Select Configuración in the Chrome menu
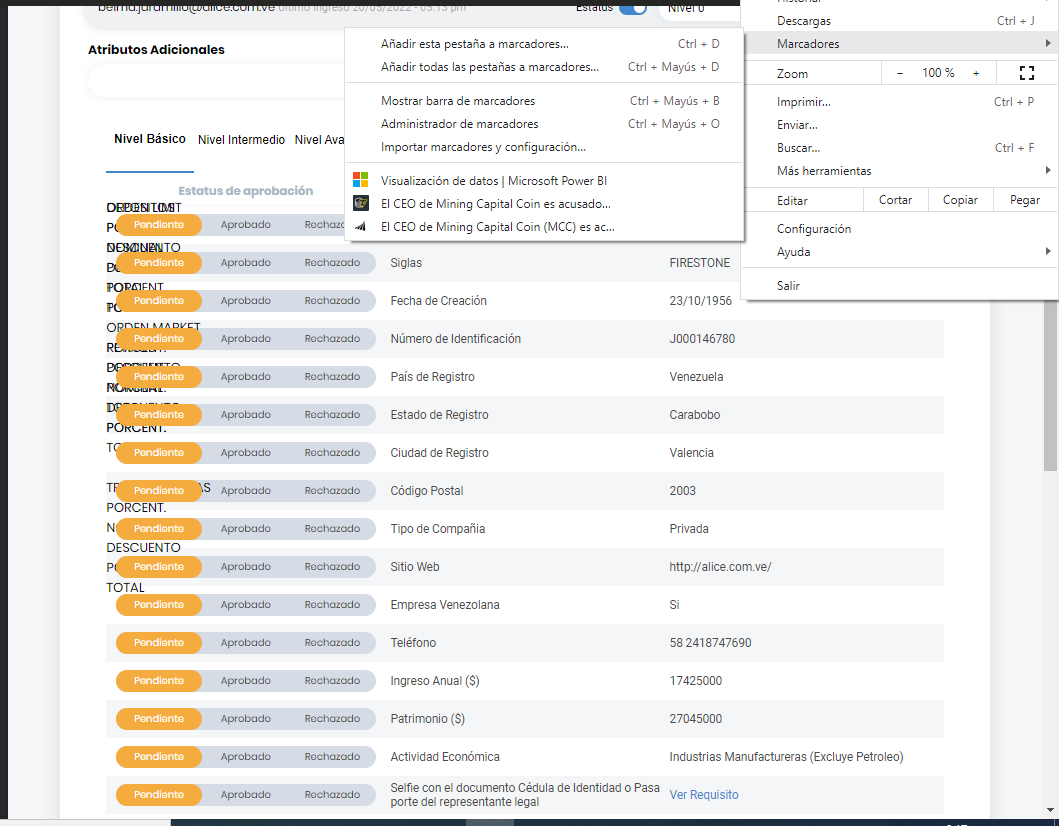Viewport: 1059px width, 826px height. [x=814, y=229]
